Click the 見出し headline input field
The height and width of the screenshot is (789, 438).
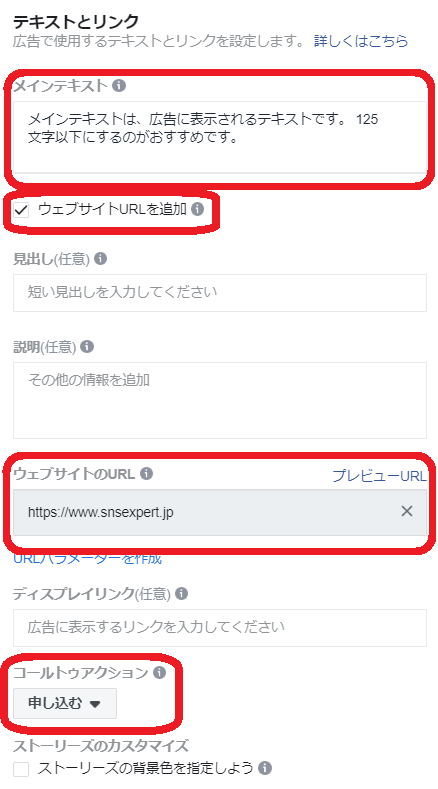tap(220, 293)
